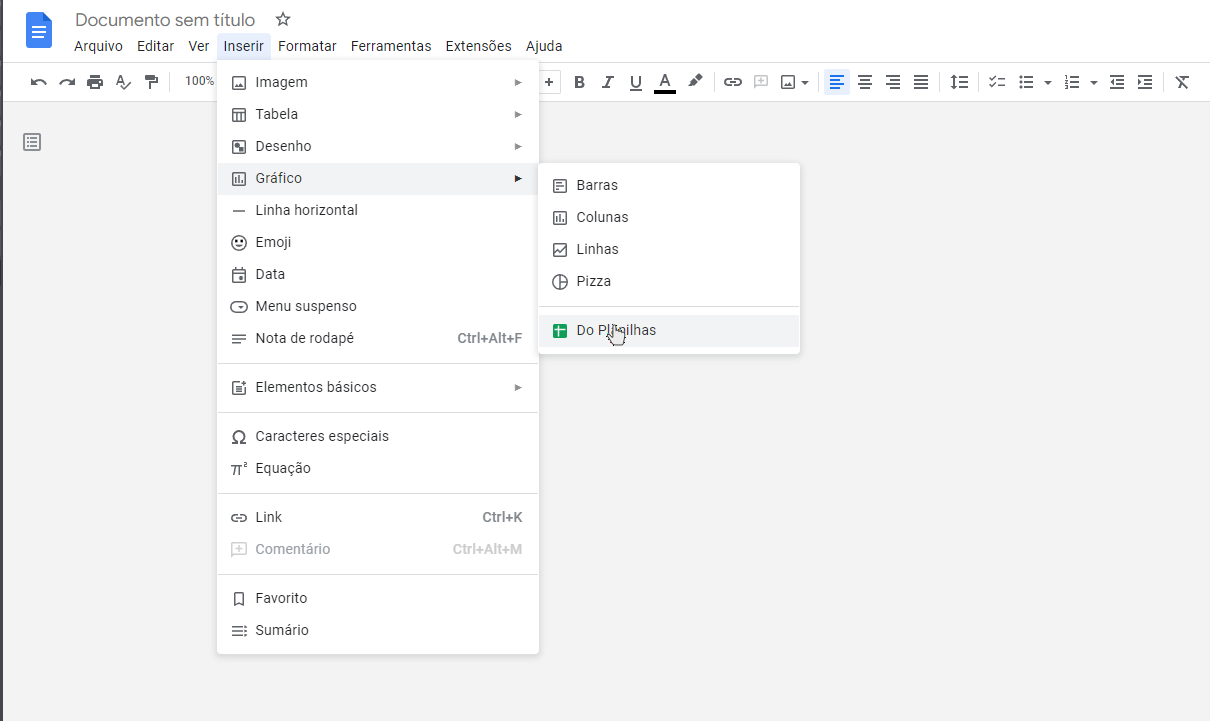Toggle underline formatting
1210x721 pixels.
tap(635, 82)
